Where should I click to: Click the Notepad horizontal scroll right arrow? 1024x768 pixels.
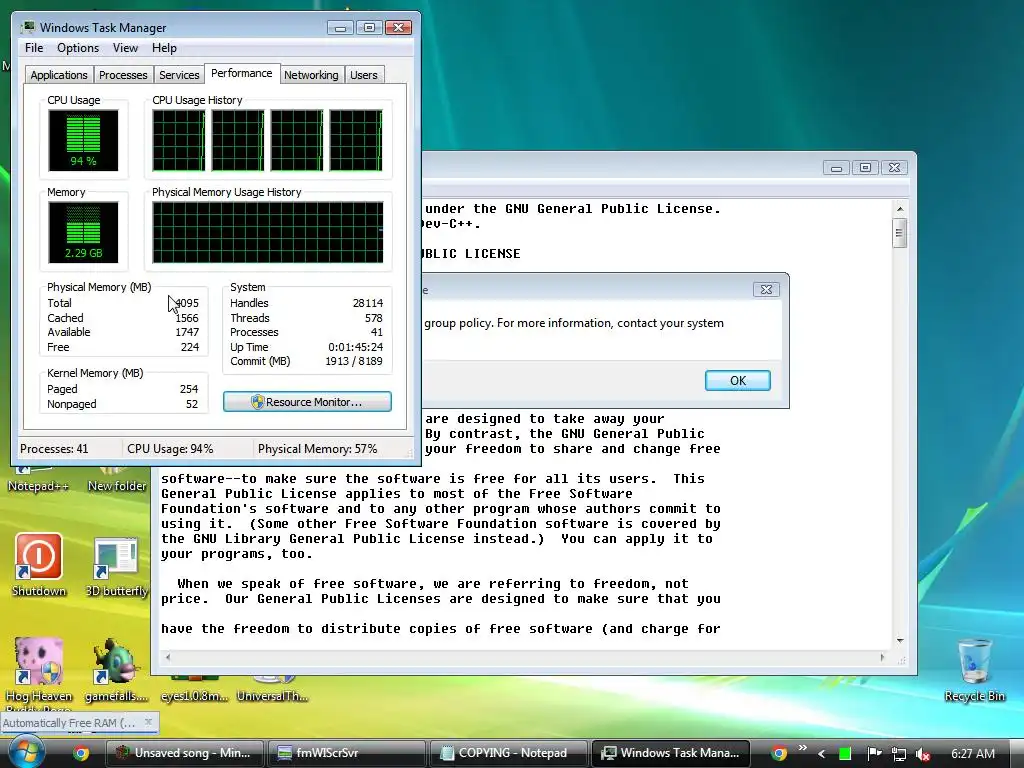tap(882, 657)
